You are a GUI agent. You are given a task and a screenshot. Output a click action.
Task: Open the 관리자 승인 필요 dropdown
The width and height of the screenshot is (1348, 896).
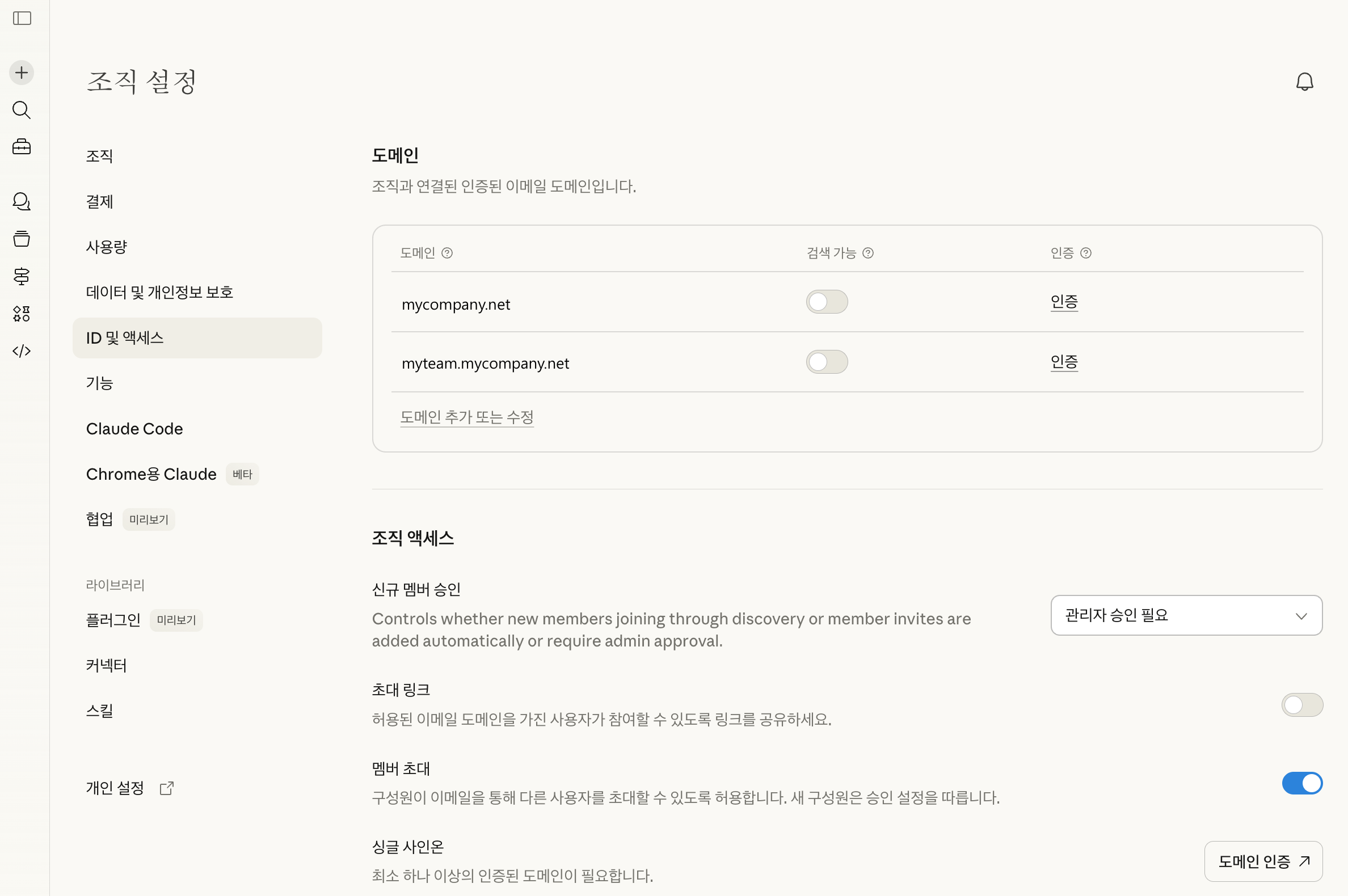[x=1186, y=615]
